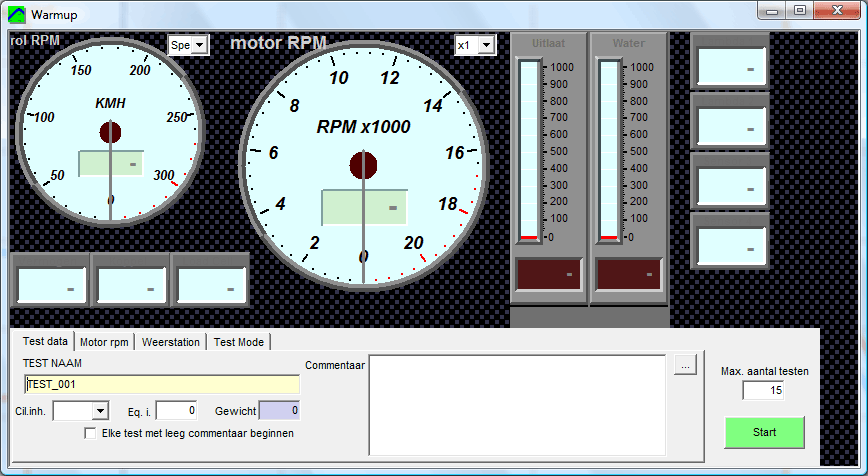Enable 'Elke test met leeg commentaar beginnen'

point(91,434)
